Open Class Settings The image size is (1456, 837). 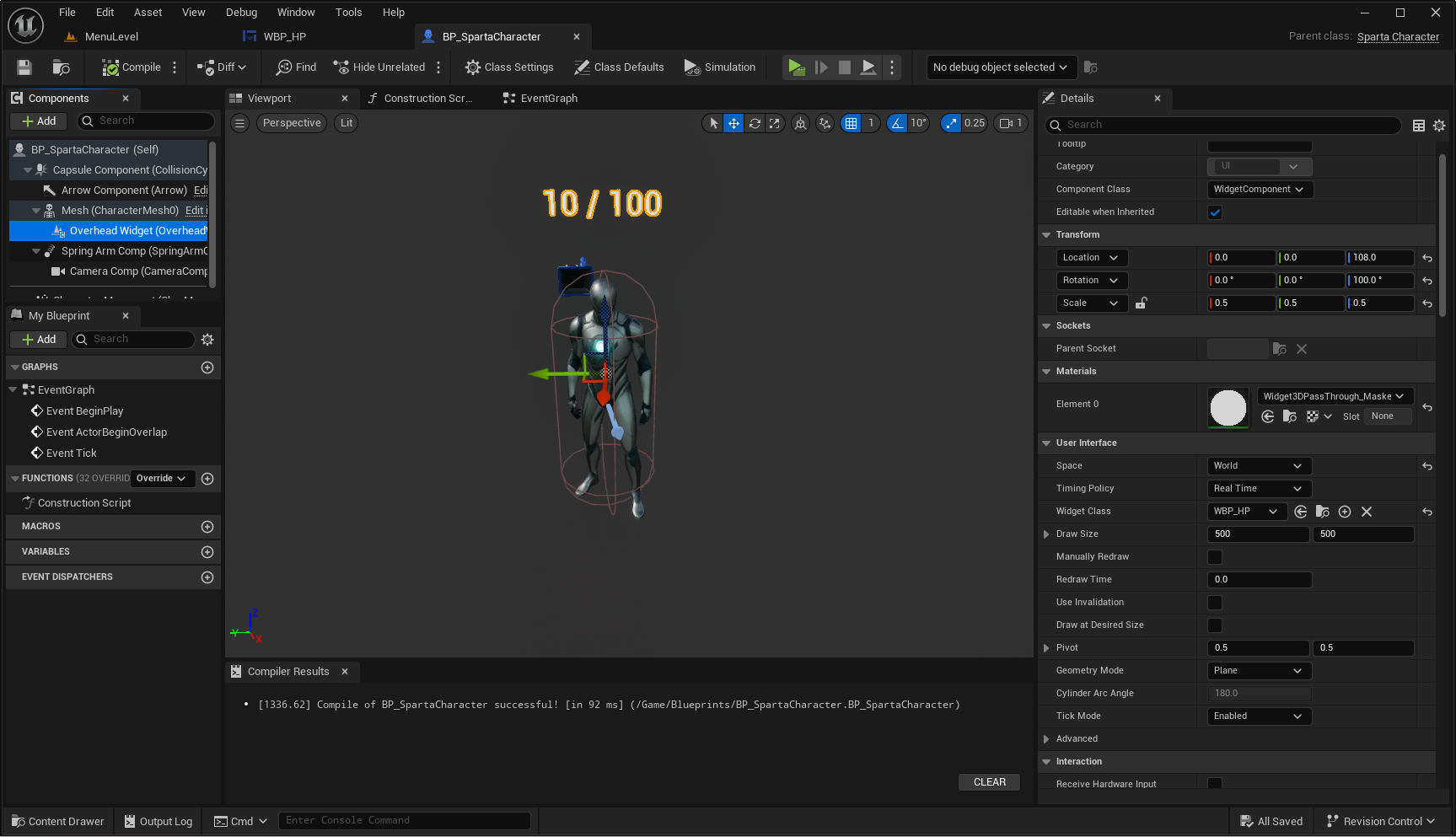(509, 67)
